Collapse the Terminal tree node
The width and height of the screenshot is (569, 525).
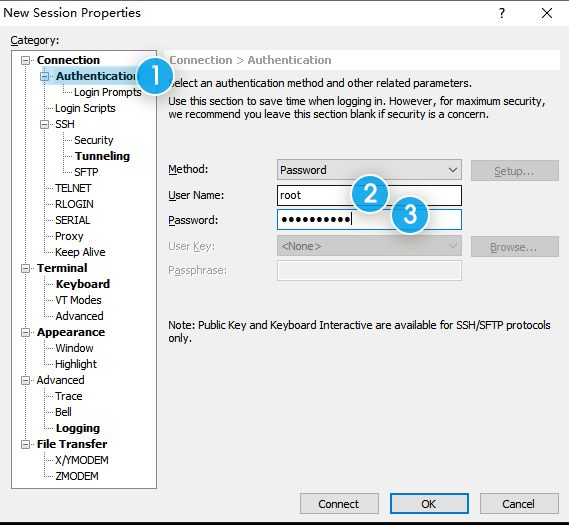click(25, 268)
